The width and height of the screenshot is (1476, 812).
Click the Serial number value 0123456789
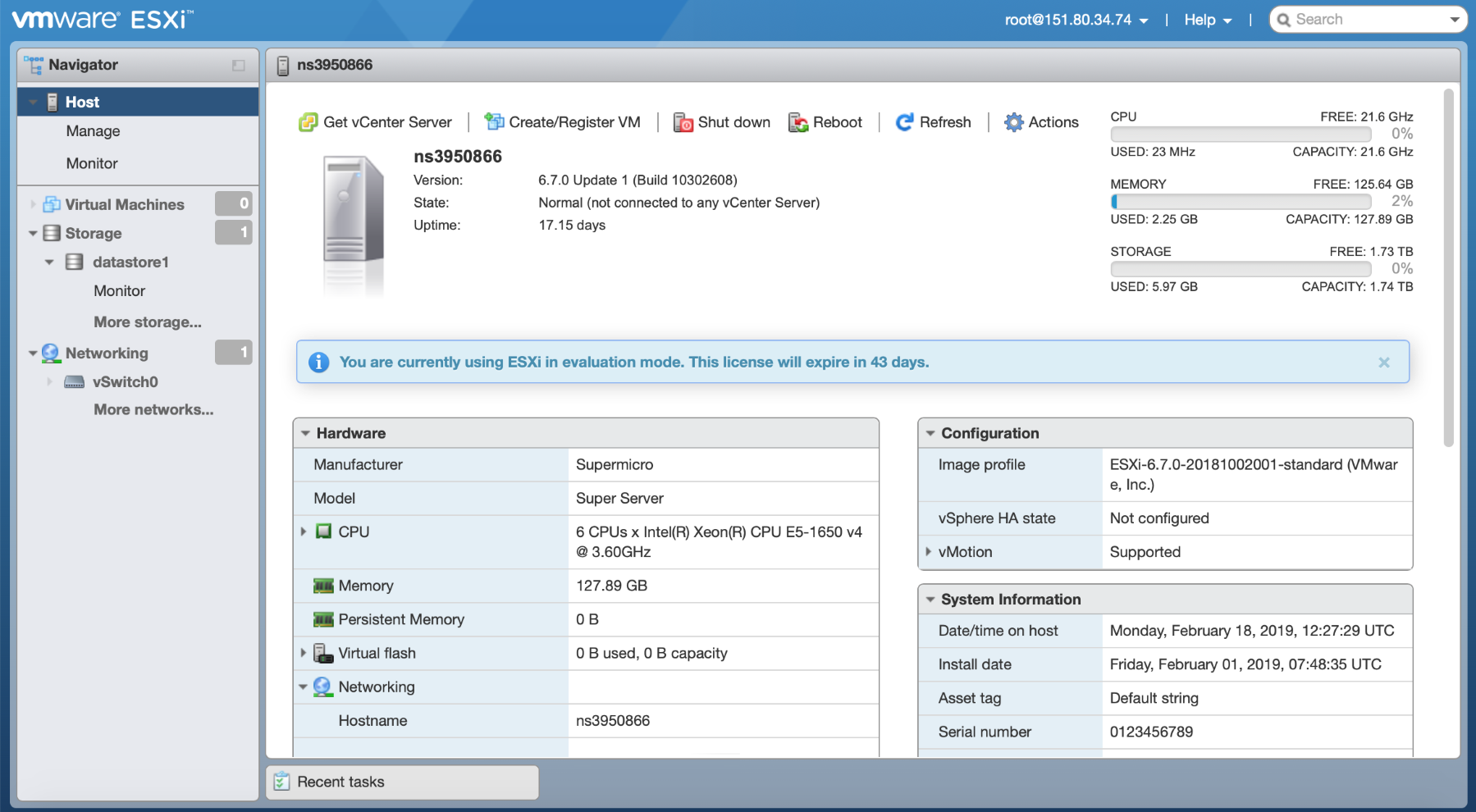point(1151,732)
